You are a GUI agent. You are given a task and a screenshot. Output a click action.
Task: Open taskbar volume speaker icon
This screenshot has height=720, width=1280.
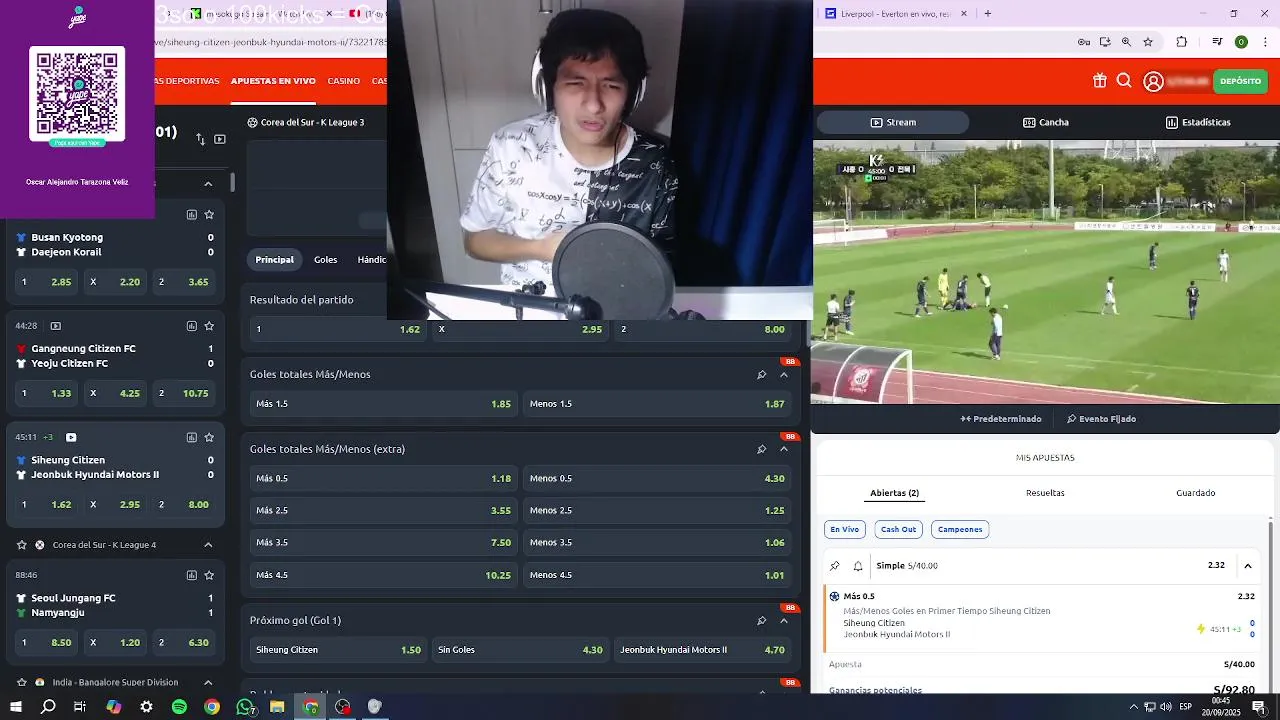(1165, 707)
